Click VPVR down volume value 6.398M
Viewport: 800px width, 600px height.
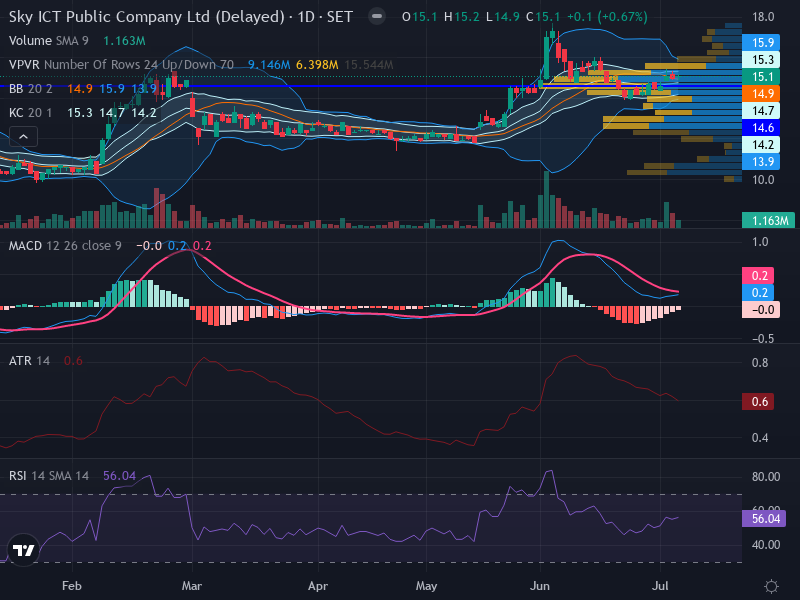[x=317, y=65]
